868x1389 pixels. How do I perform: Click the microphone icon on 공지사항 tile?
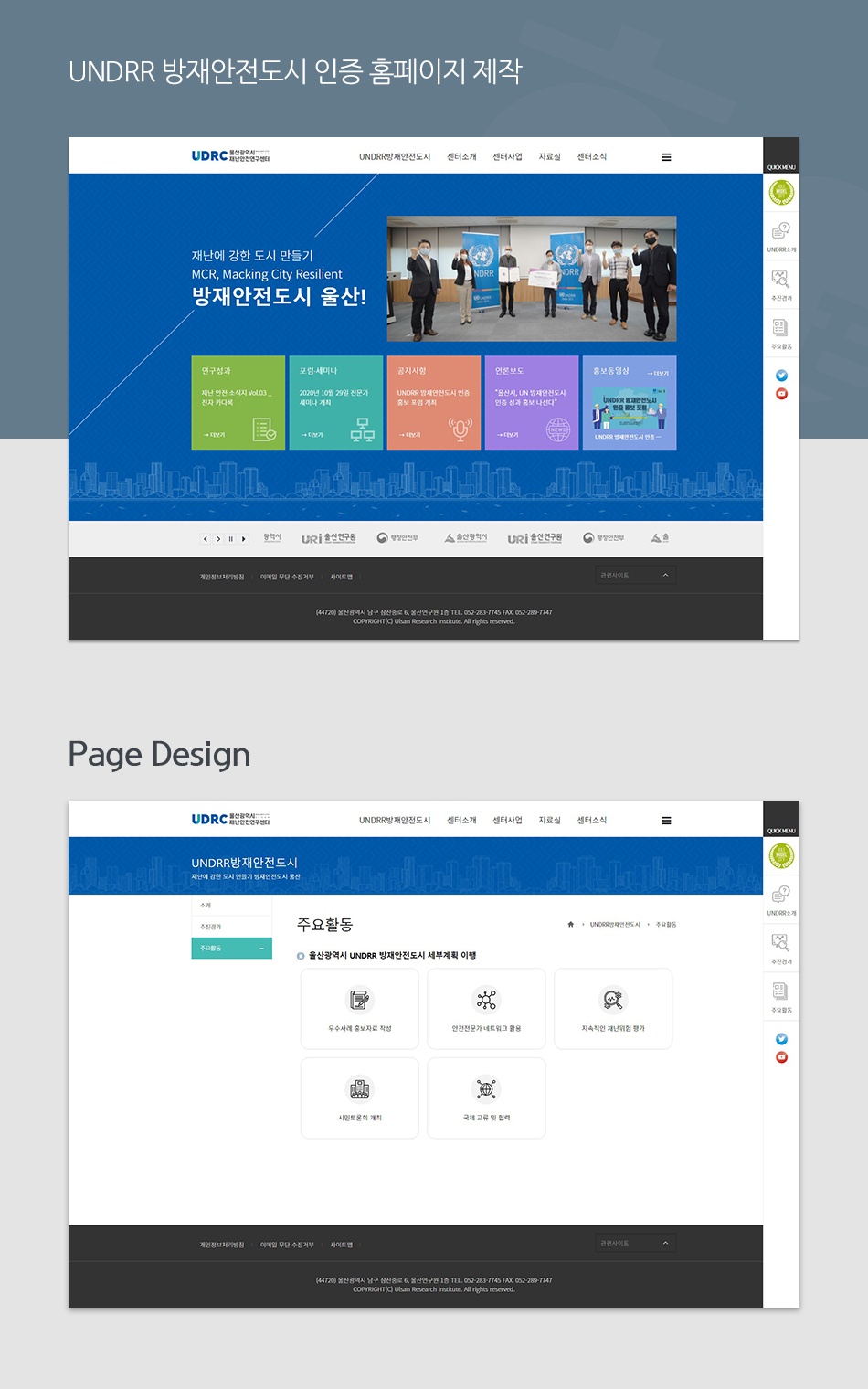coord(460,429)
